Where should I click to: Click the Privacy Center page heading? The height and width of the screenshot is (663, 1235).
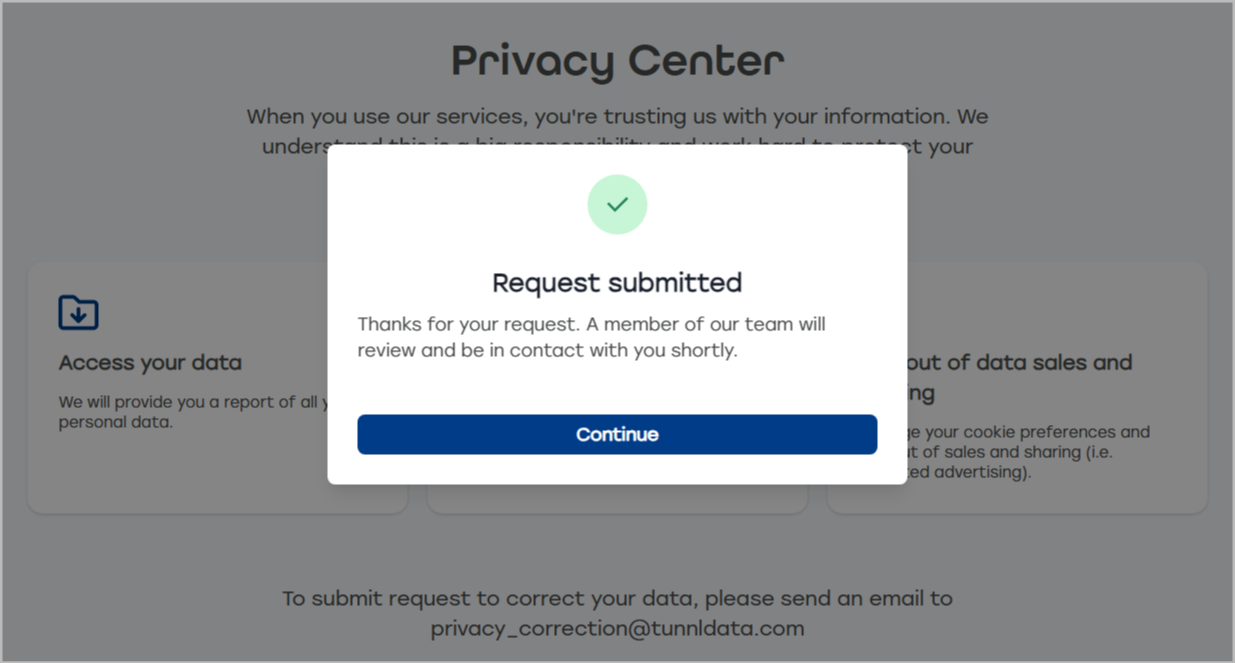coord(617,61)
